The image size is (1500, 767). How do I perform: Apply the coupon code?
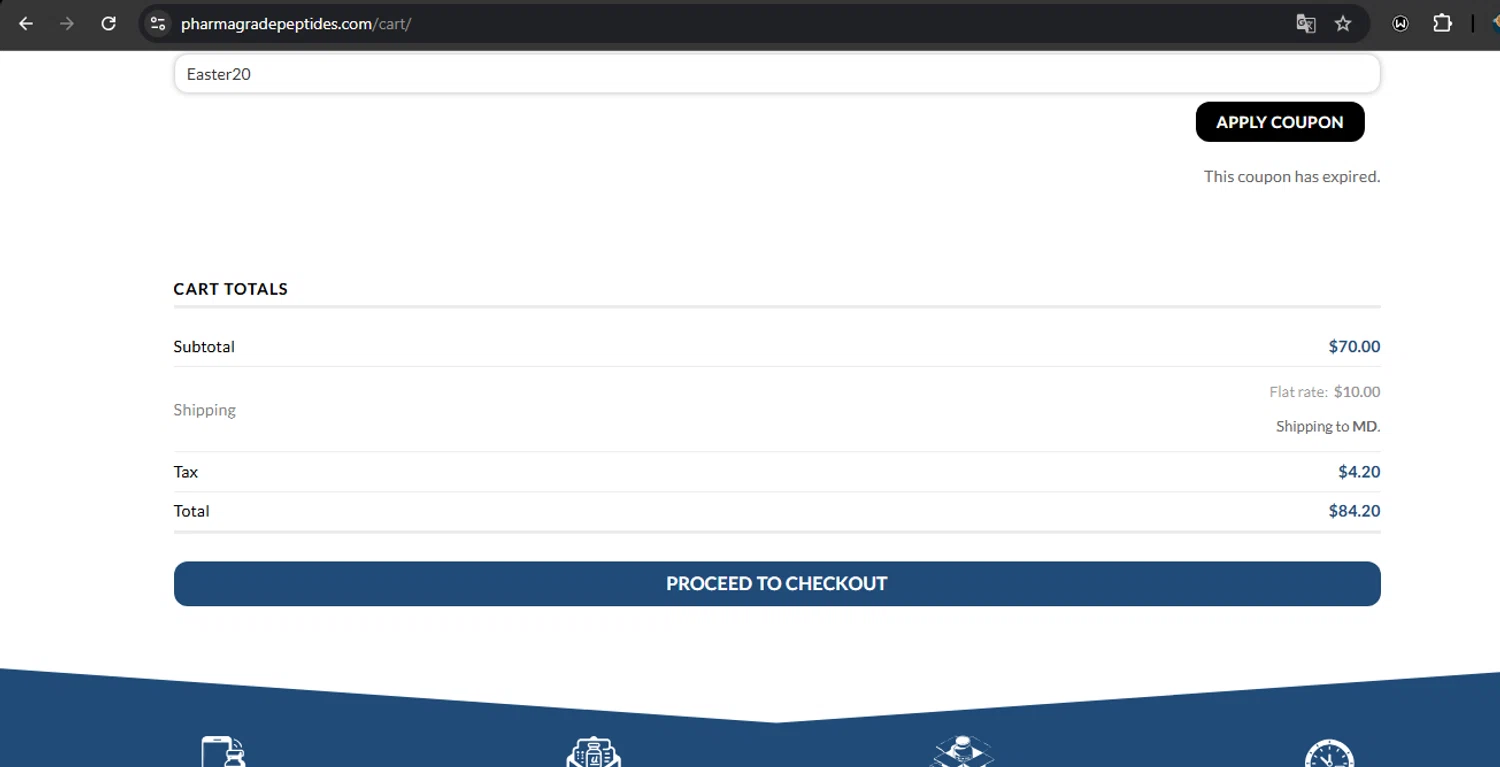(1280, 122)
